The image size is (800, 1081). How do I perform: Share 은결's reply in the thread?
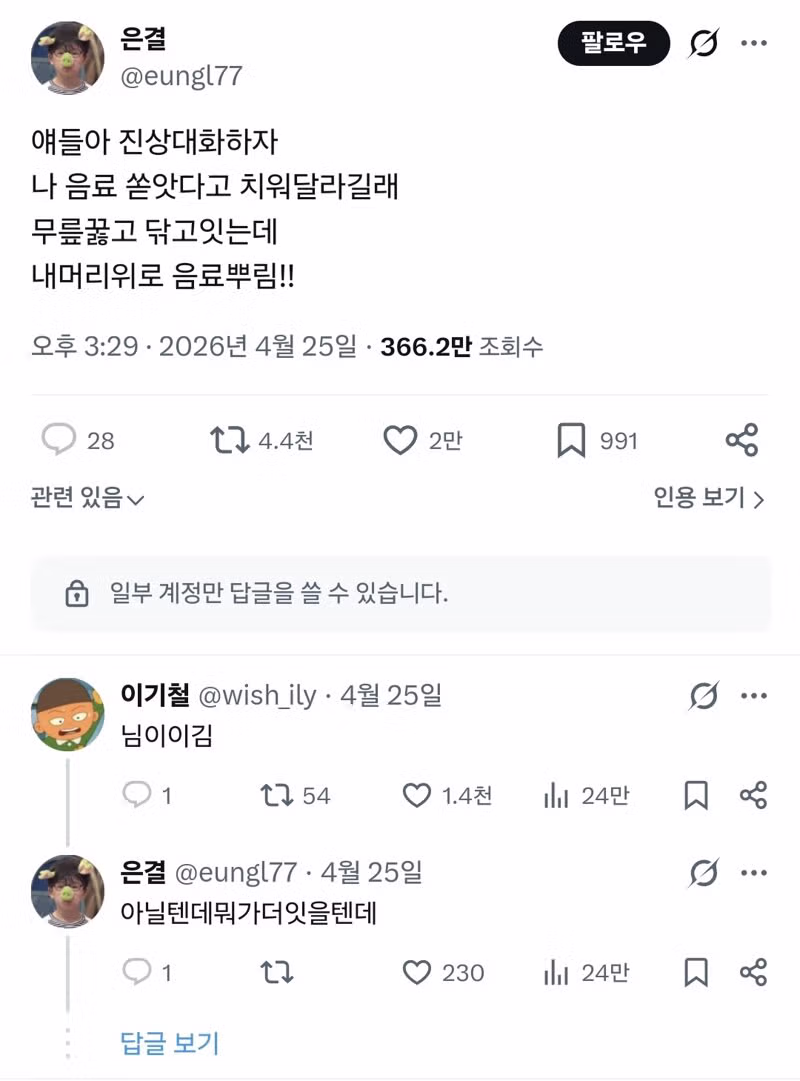(753, 971)
